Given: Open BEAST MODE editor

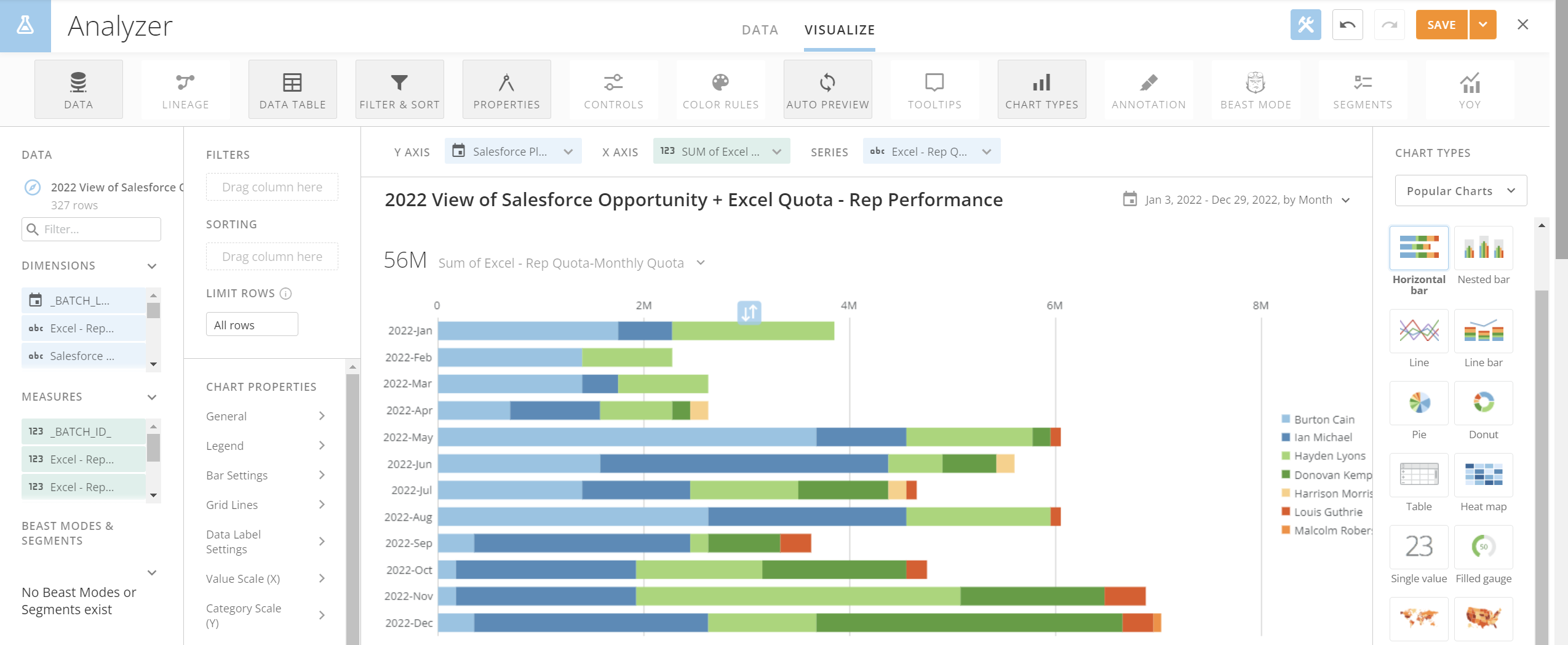Looking at the screenshot, I should click(x=1256, y=89).
